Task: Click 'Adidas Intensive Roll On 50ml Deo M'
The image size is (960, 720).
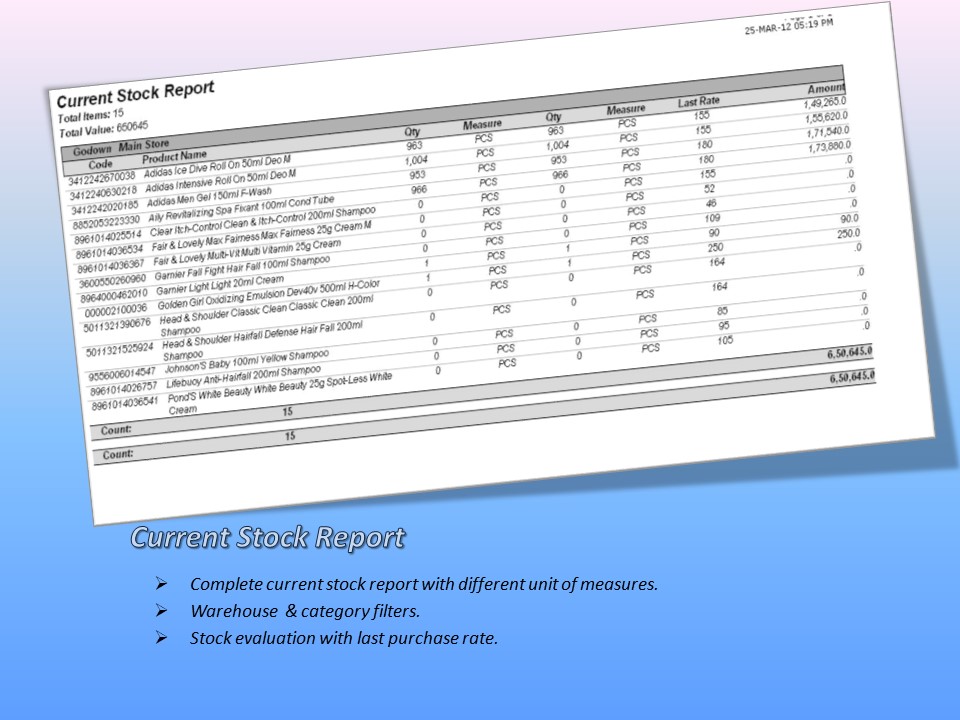Action: pos(220,181)
